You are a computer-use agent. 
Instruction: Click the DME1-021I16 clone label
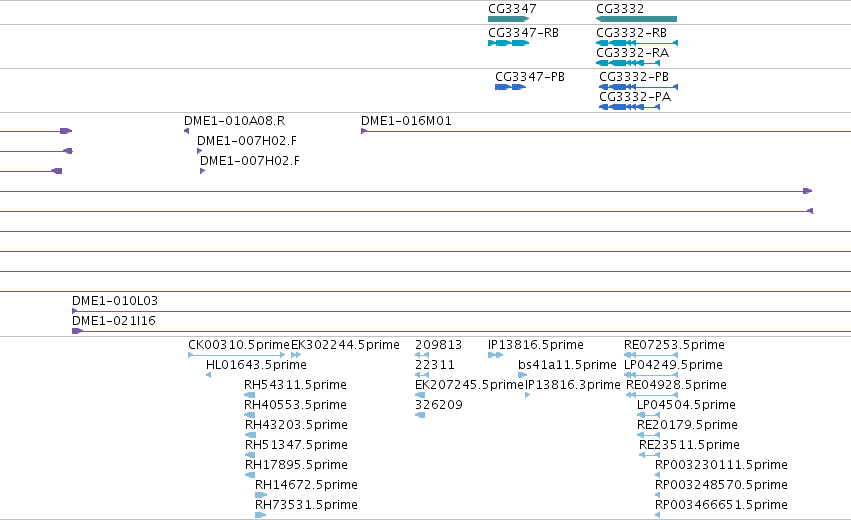[114, 320]
